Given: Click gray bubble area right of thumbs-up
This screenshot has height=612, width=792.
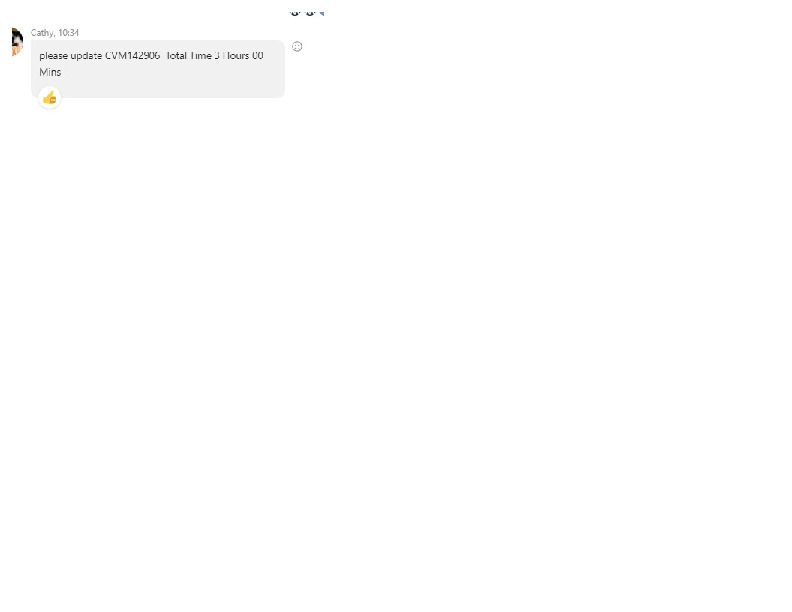Looking at the screenshot, I should (170, 90).
